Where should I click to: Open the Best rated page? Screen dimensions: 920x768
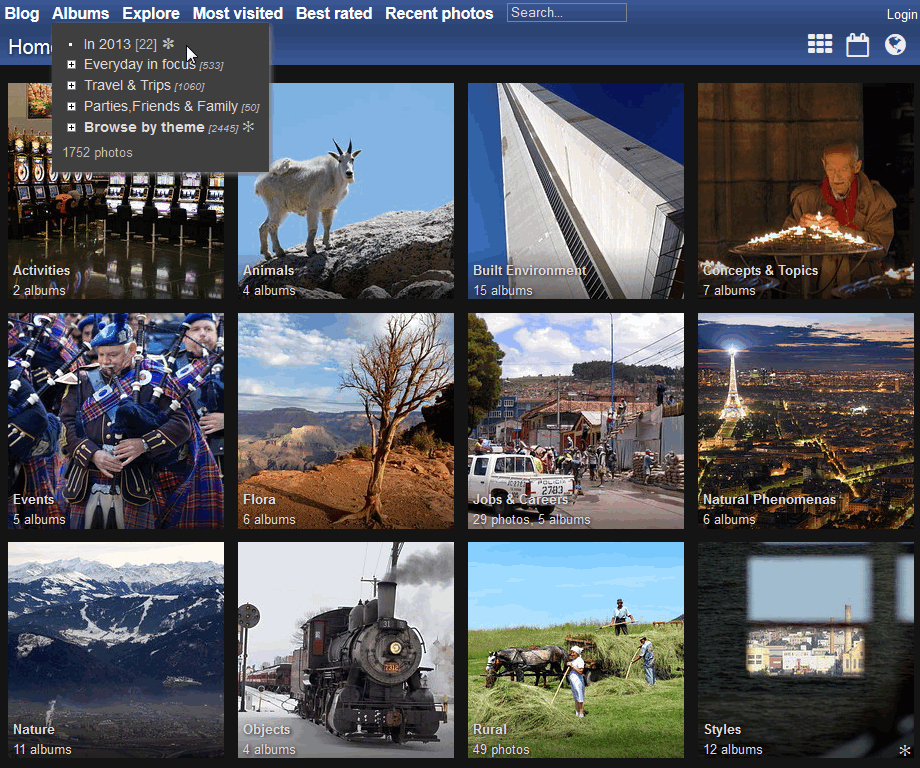[334, 13]
